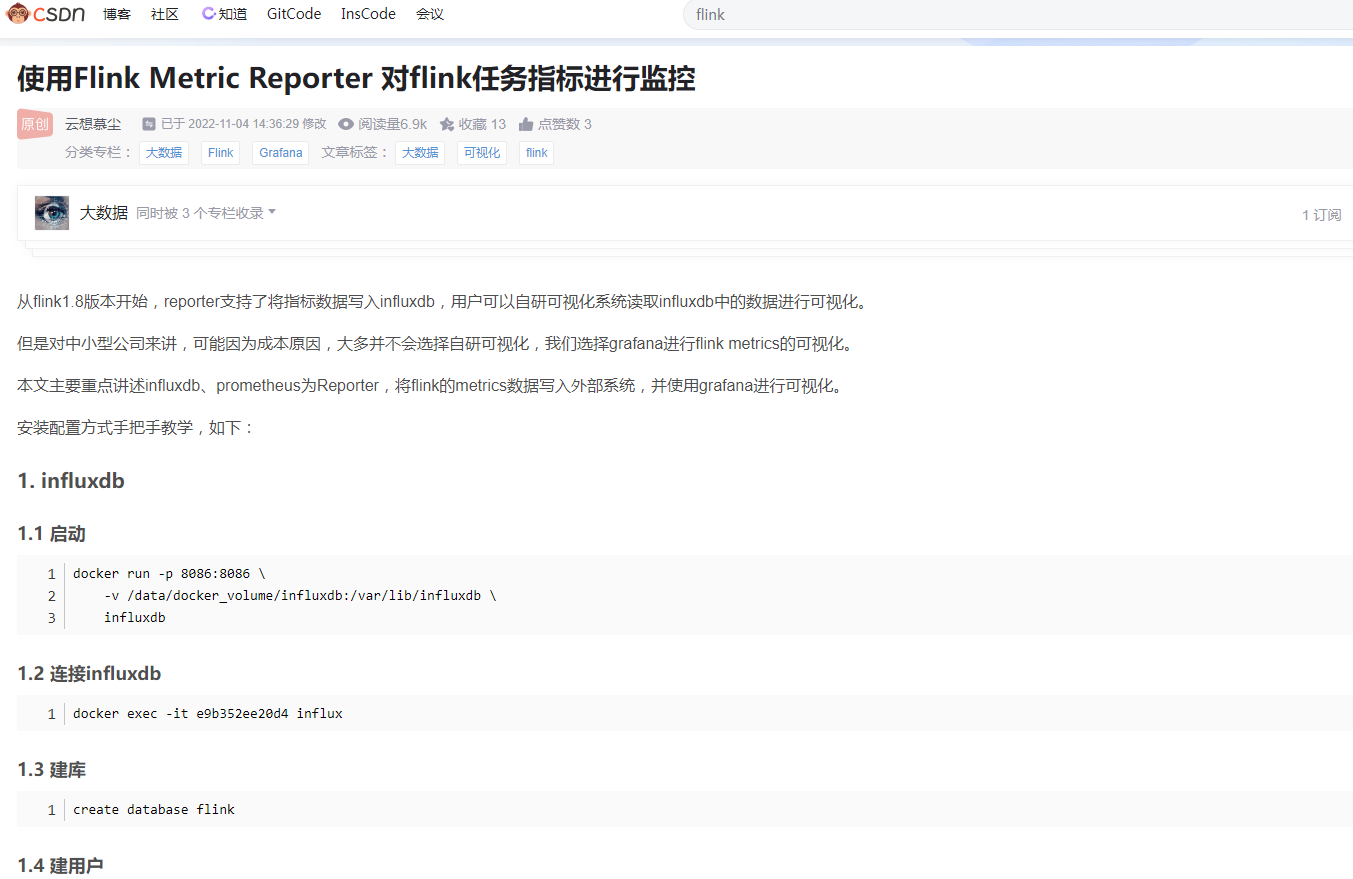Click the article title heading

(x=356, y=78)
